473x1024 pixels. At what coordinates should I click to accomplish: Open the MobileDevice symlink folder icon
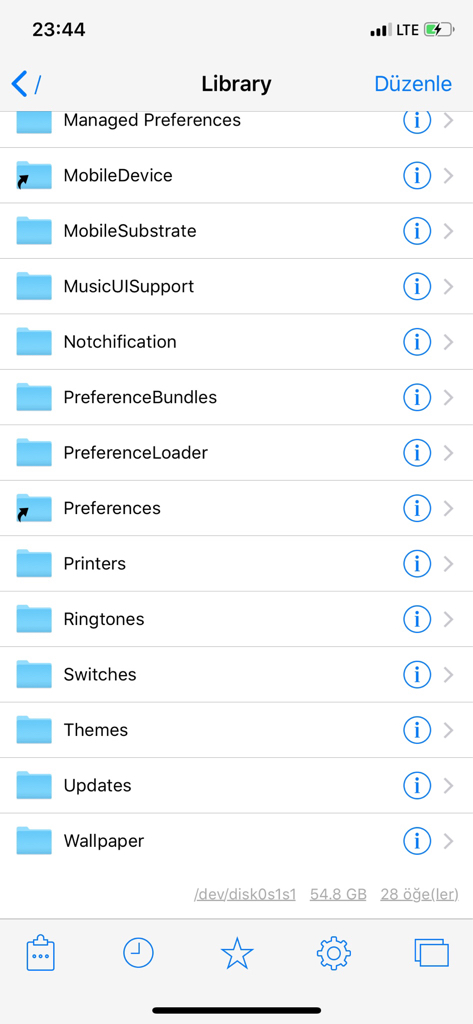33,175
